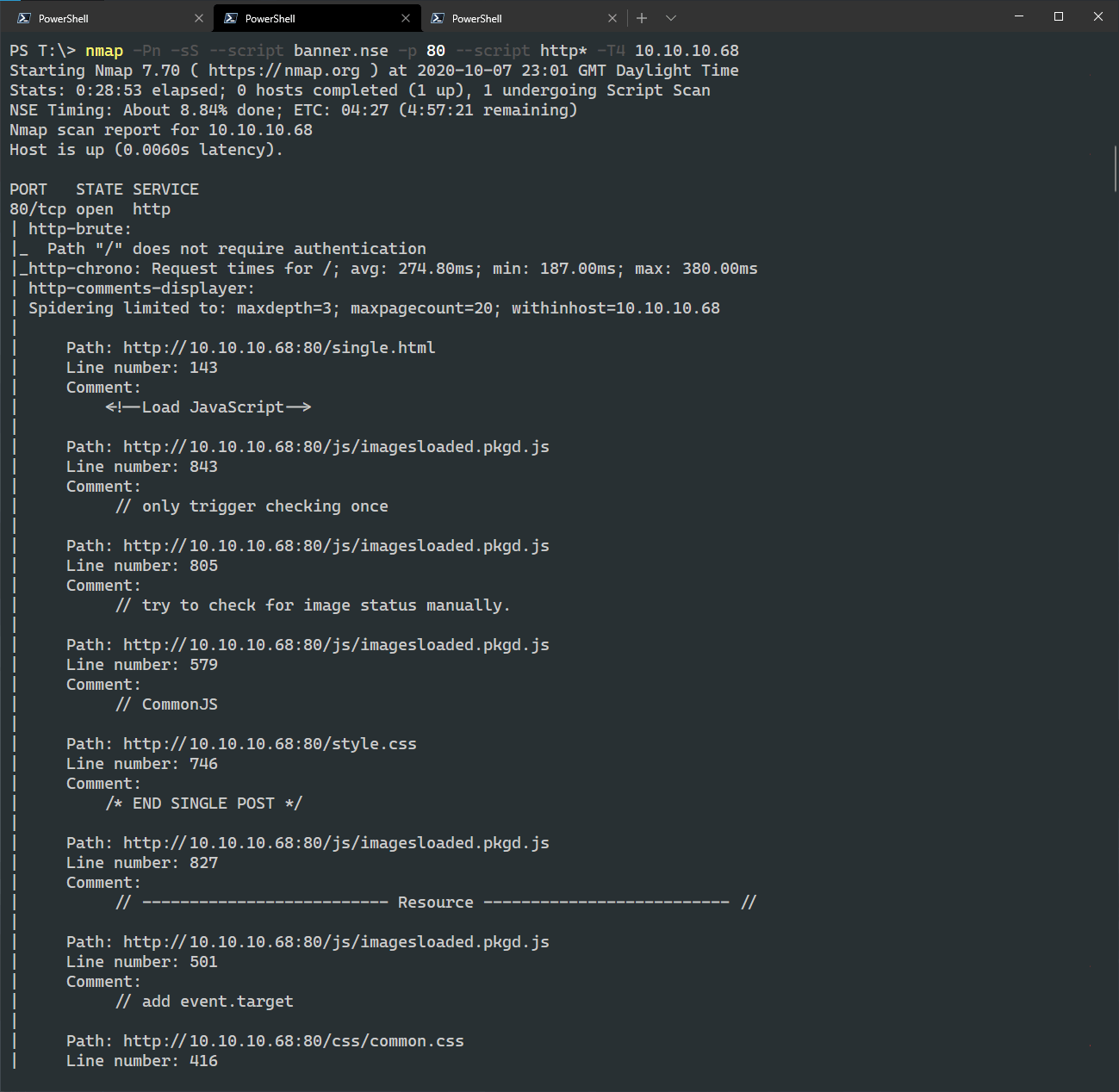The image size is (1119, 1092).
Task: Click the 'NSE Timing: About 8.84% done' line
Action: click(x=294, y=110)
